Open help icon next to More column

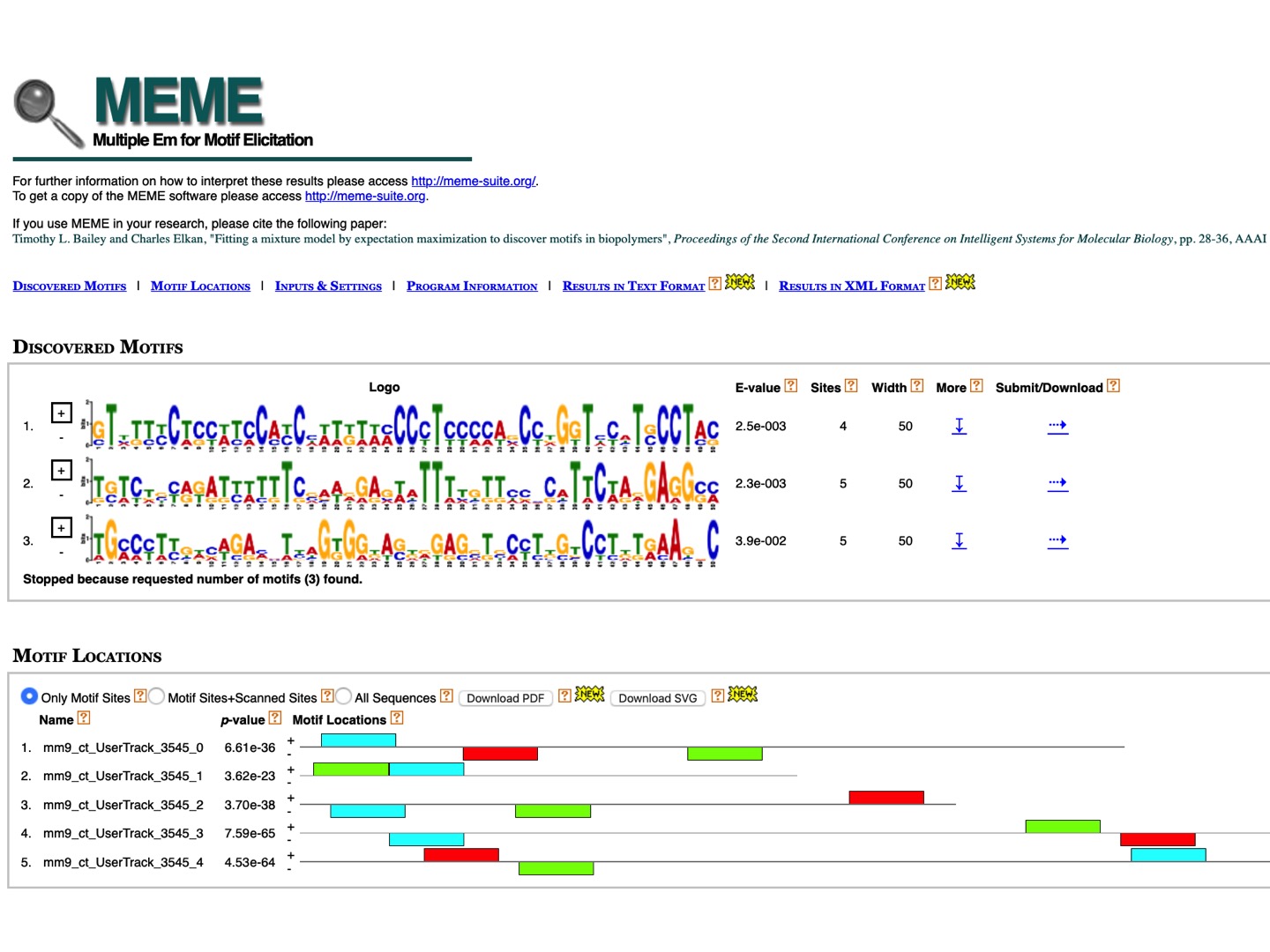976,386
